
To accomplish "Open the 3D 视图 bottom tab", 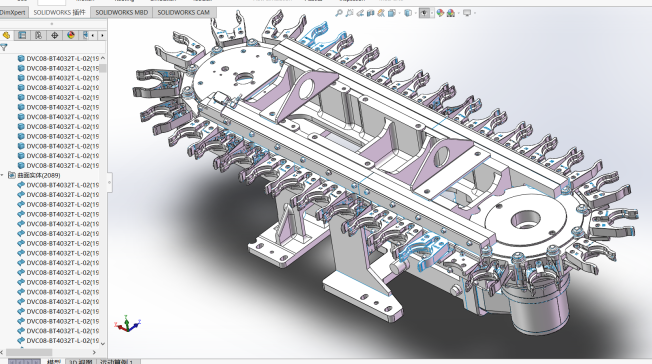I will (81, 362).
